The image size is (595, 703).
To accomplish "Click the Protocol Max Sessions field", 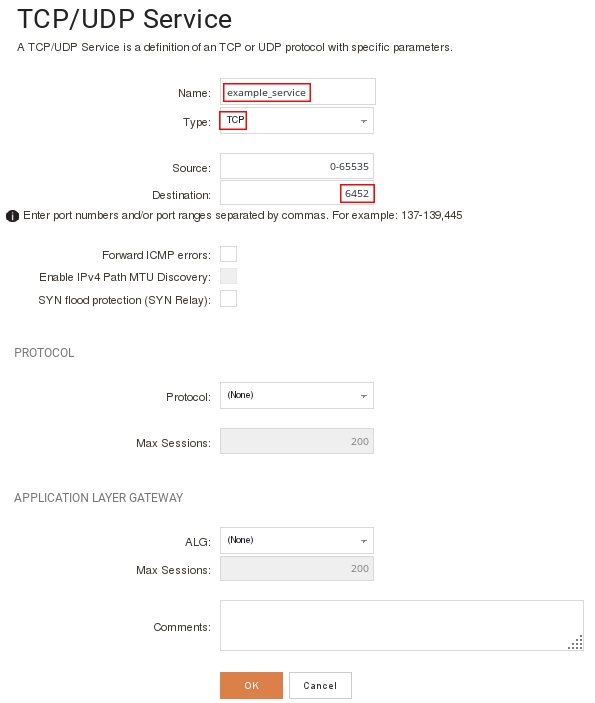I will click(297, 441).
